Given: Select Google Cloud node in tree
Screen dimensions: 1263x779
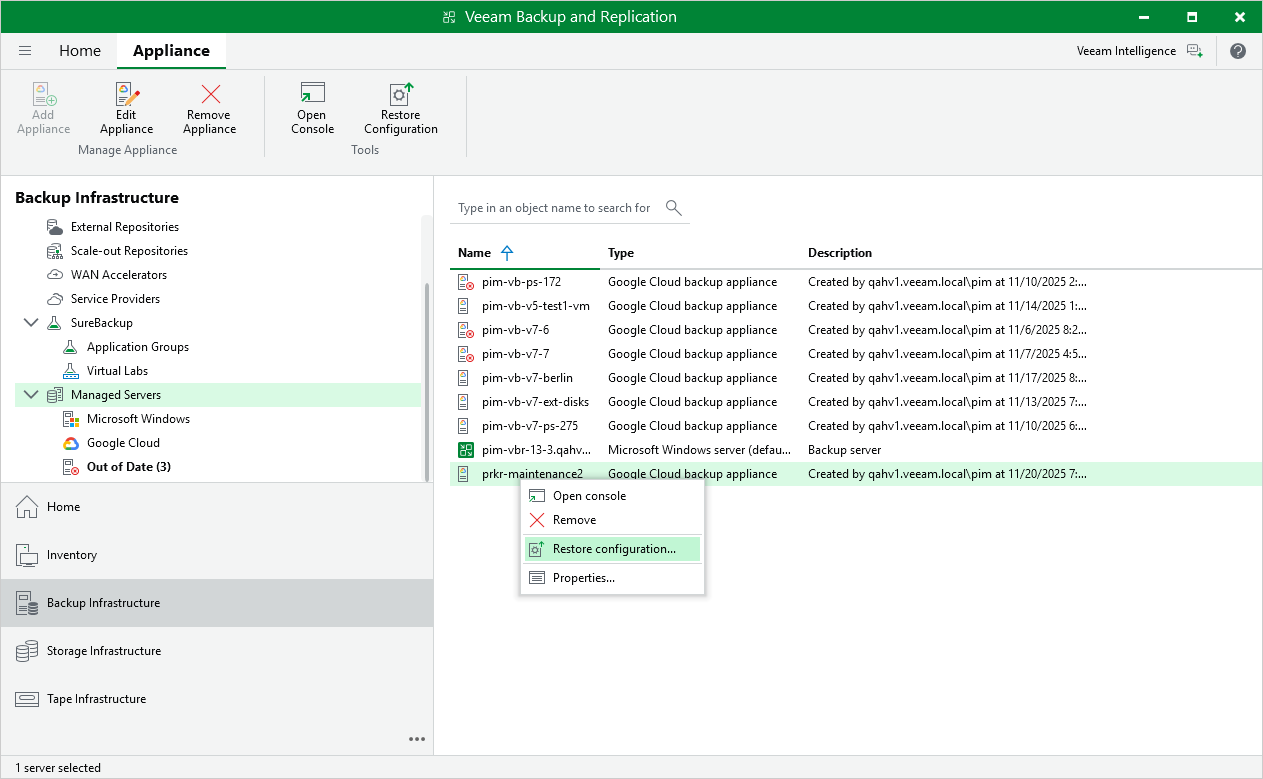Looking at the screenshot, I should click(x=123, y=443).
